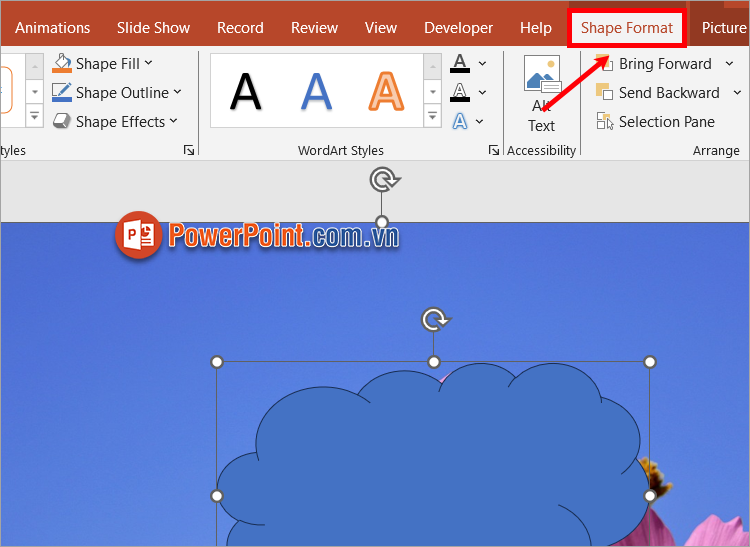Click the cloud shape's rotation handle
The image size is (750, 547).
tap(434, 320)
